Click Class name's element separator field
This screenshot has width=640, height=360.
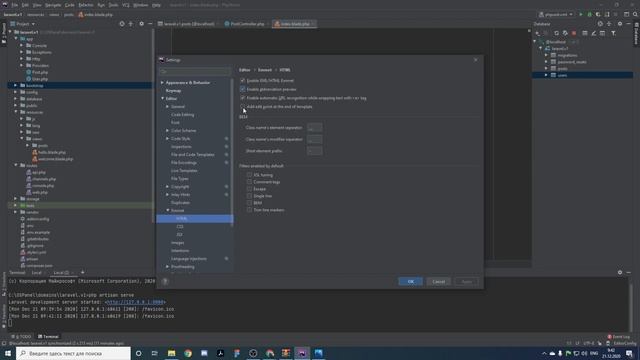[x=314, y=128]
